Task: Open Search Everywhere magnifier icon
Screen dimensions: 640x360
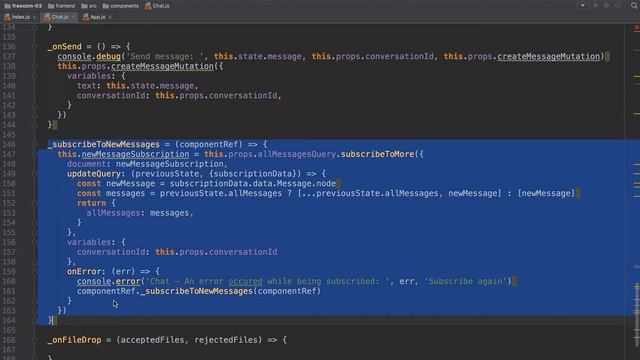Action: [x=635, y=5]
